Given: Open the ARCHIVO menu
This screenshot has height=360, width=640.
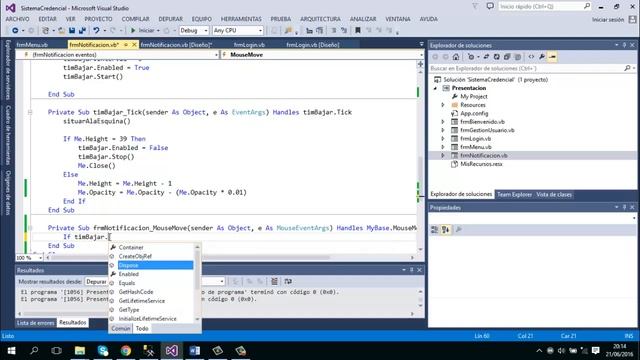Looking at the screenshot, I should 18,19.
